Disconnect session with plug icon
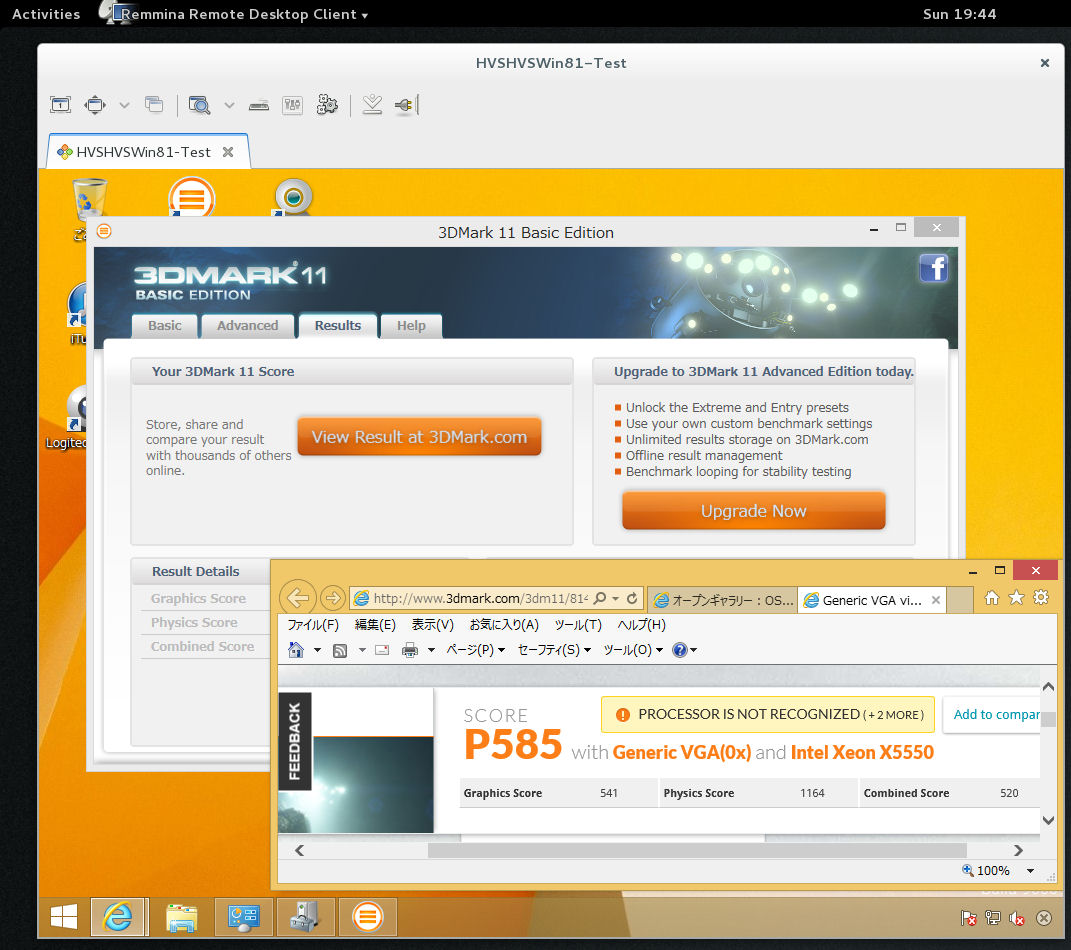1071x950 pixels. pos(406,104)
